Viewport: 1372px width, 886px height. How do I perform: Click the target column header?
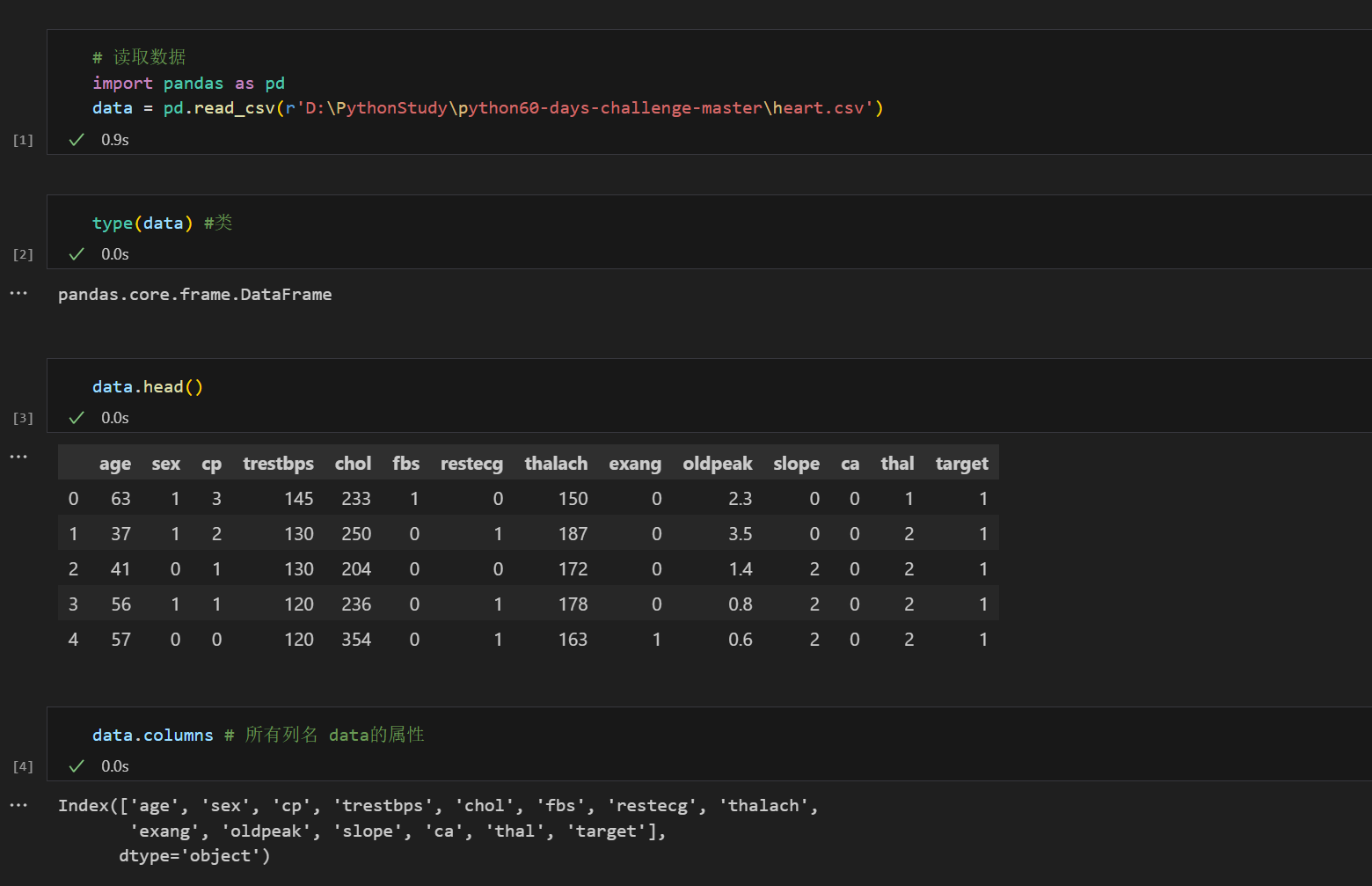pyautogui.click(x=962, y=464)
